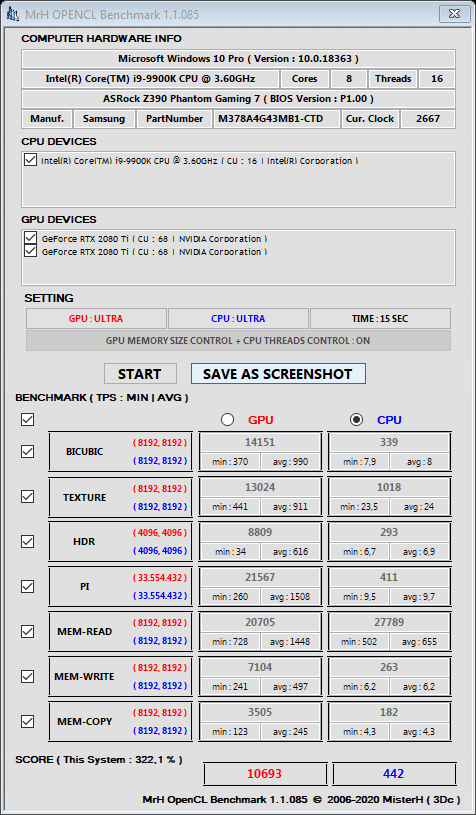Click the BICUBIC CPU score 339
Image resolution: width=476 pixels, height=815 pixels.
(x=389, y=442)
